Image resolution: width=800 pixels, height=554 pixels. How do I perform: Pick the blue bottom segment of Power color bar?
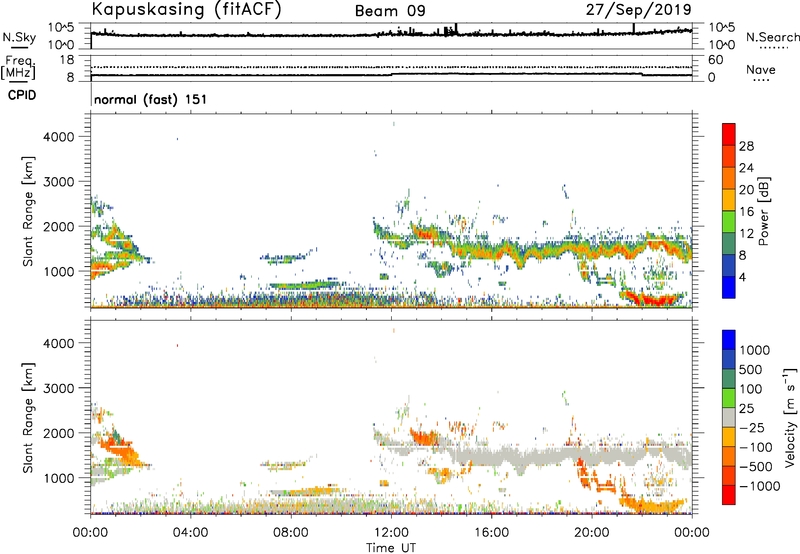click(729, 287)
